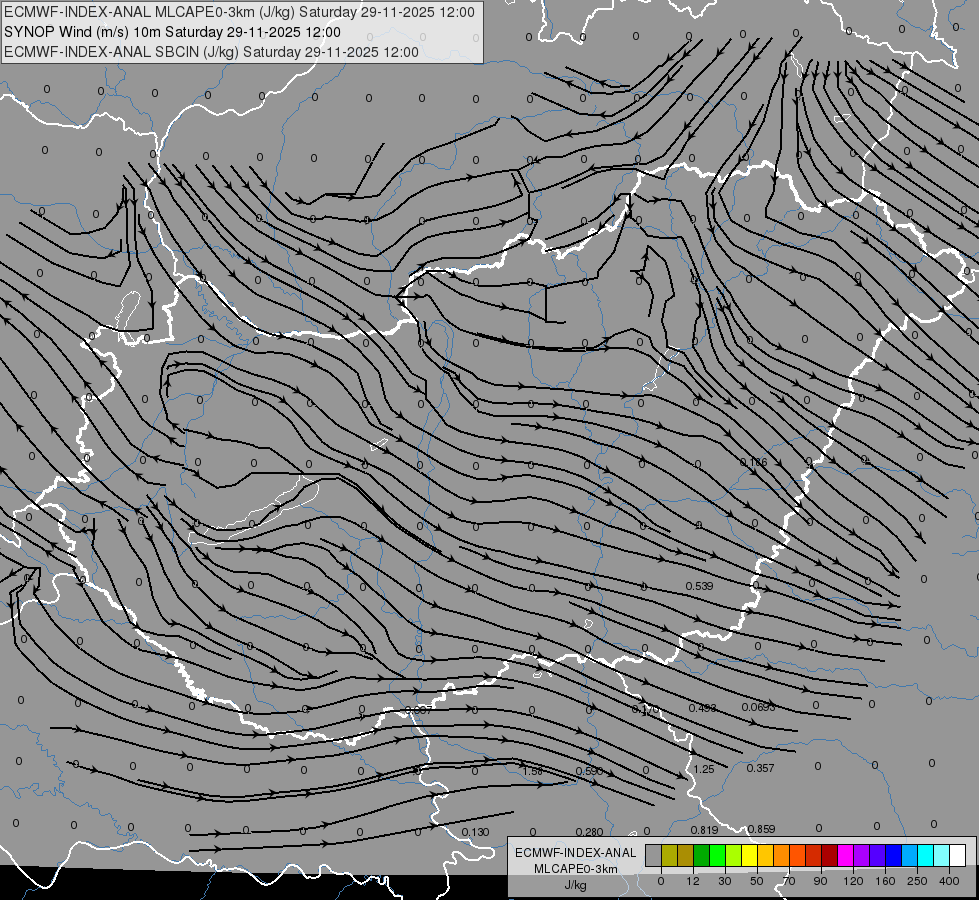Viewport: 979px width, 900px height.
Task: Click the map value 1.25
Action: tap(704, 769)
